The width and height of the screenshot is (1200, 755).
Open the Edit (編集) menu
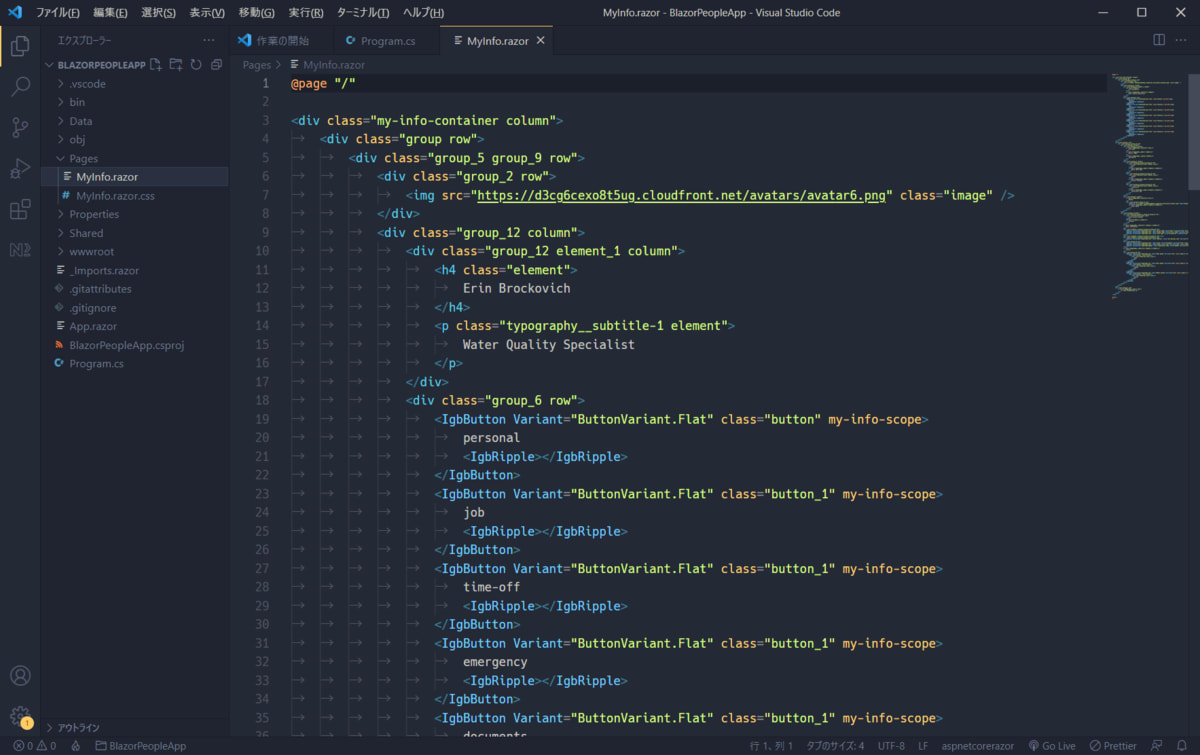[110, 13]
